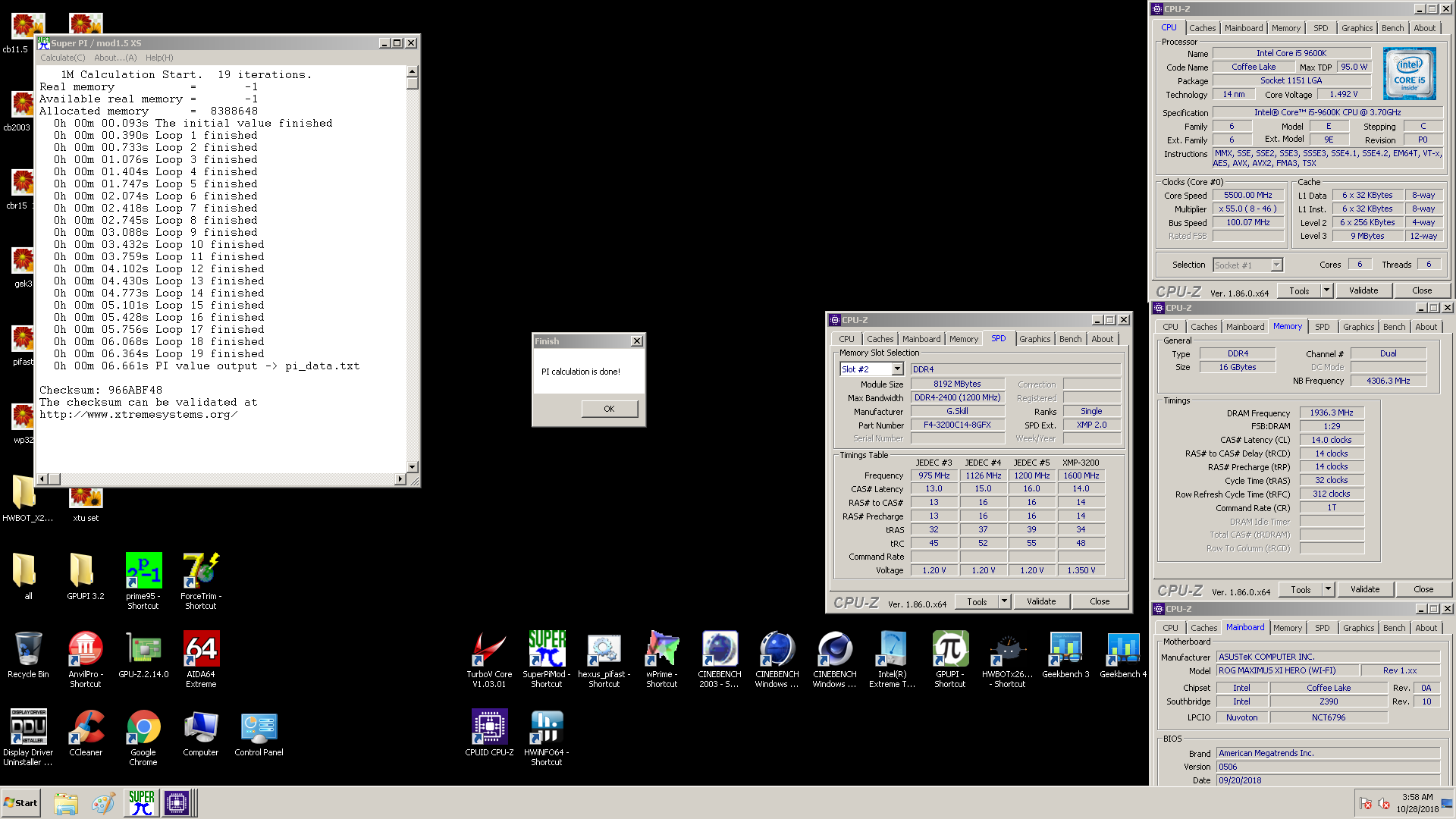Open the 'all' folder on desktop

(28, 576)
